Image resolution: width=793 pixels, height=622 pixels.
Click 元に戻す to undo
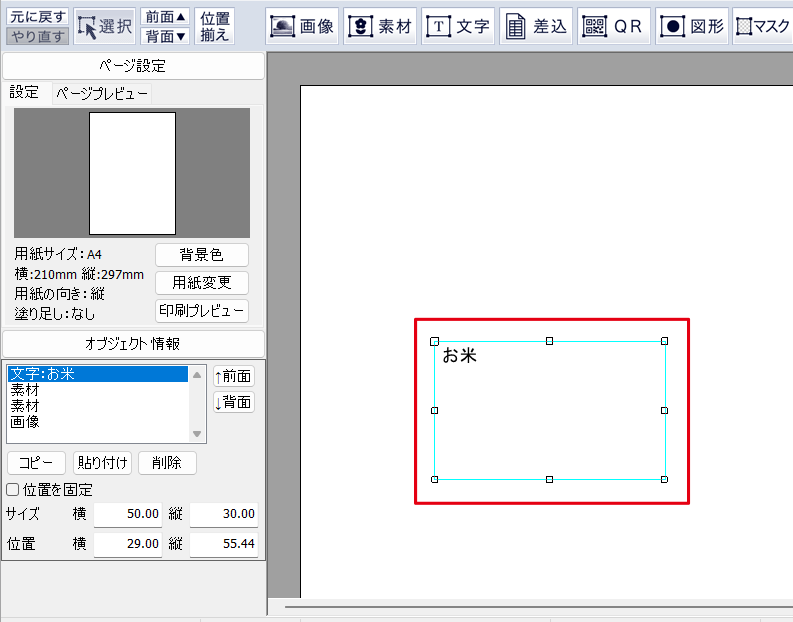[39, 17]
